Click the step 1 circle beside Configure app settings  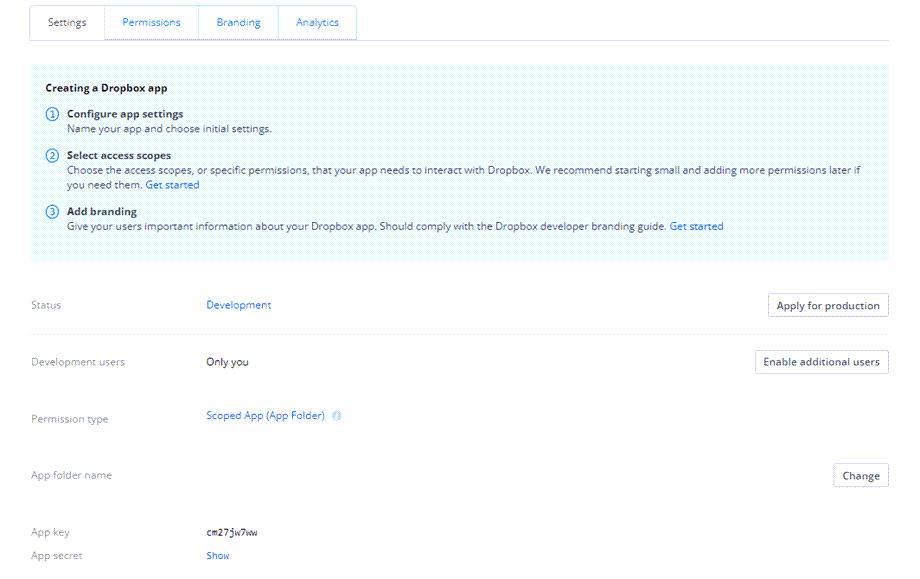[52, 114]
